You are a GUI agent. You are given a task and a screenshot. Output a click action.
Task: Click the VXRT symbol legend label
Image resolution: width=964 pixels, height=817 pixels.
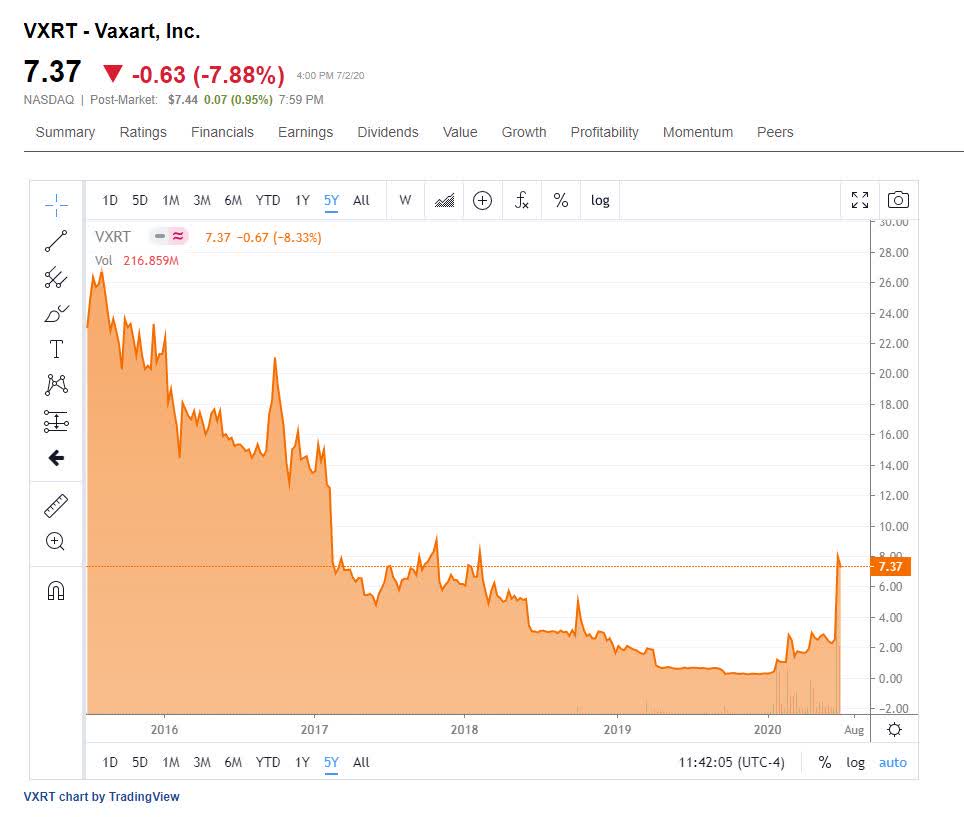pos(113,237)
